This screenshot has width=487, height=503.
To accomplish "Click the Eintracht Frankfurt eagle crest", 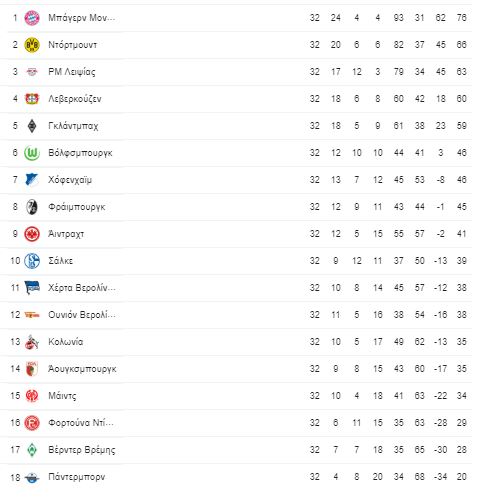I will (32, 234).
